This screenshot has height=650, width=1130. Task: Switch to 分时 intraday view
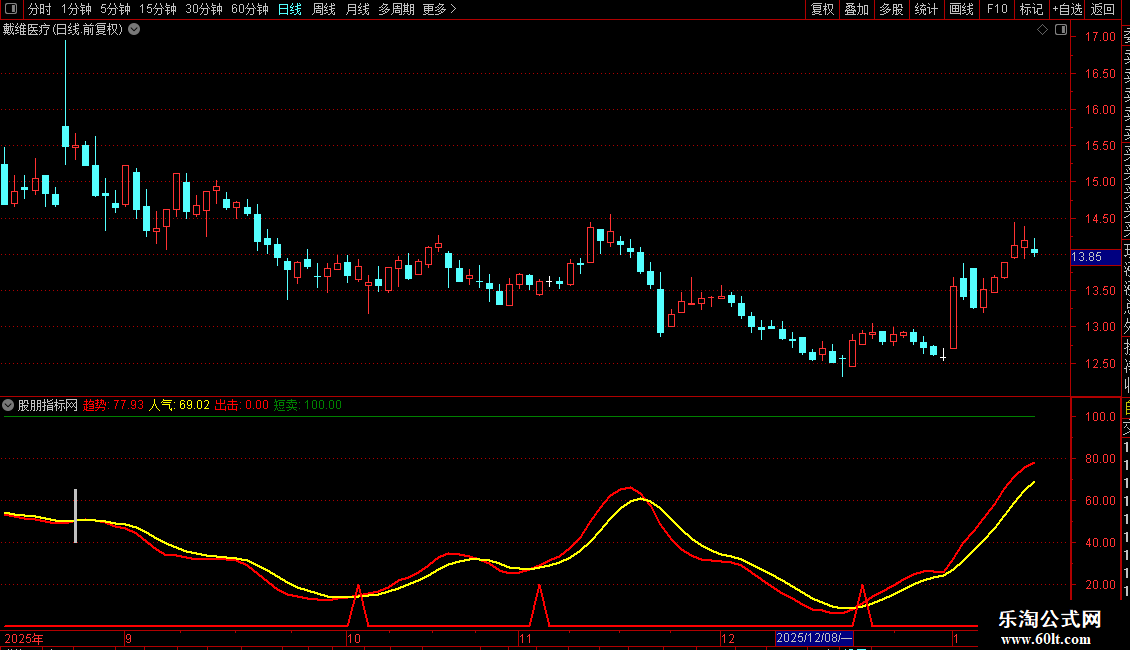click(40, 9)
